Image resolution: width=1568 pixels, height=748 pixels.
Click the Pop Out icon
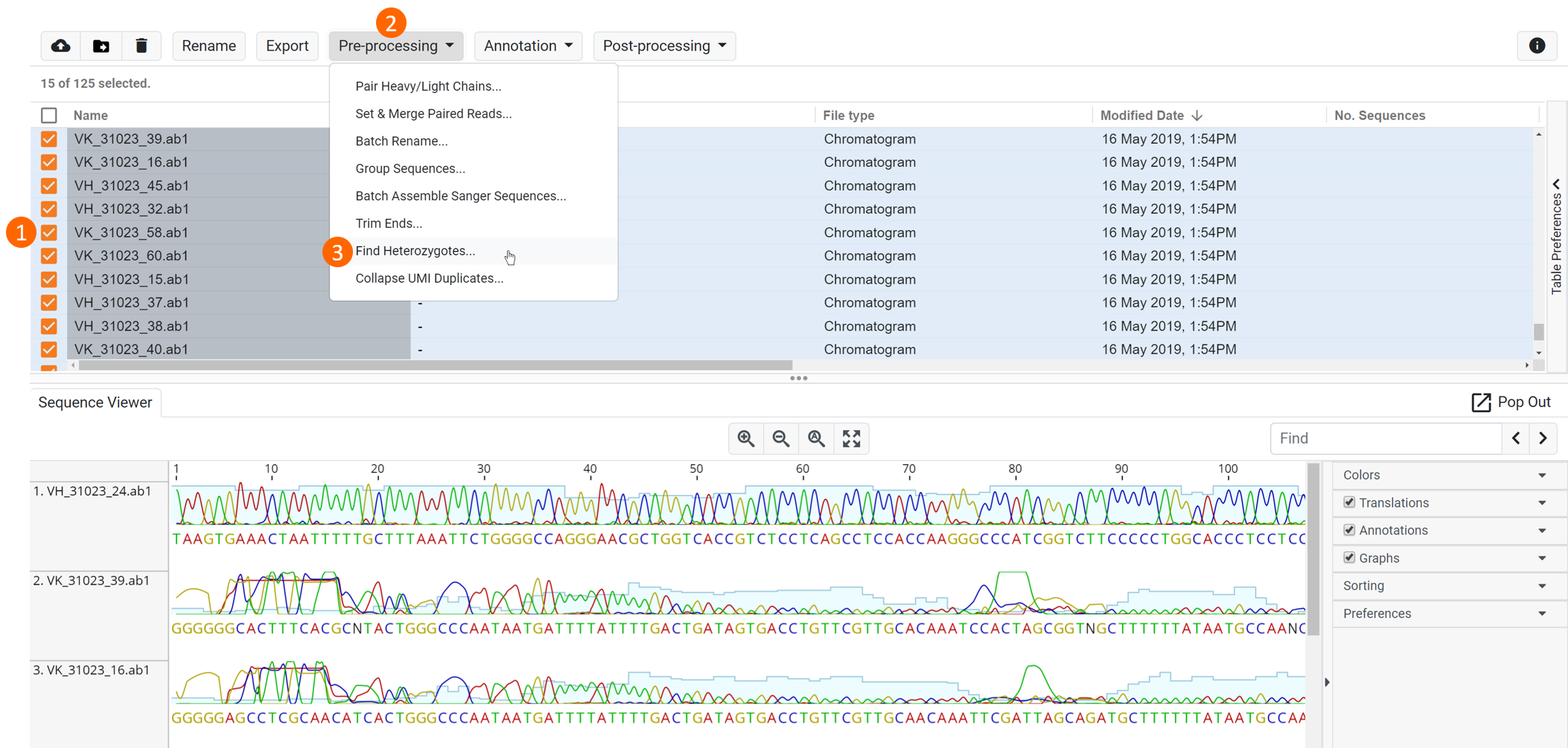[x=1481, y=403]
